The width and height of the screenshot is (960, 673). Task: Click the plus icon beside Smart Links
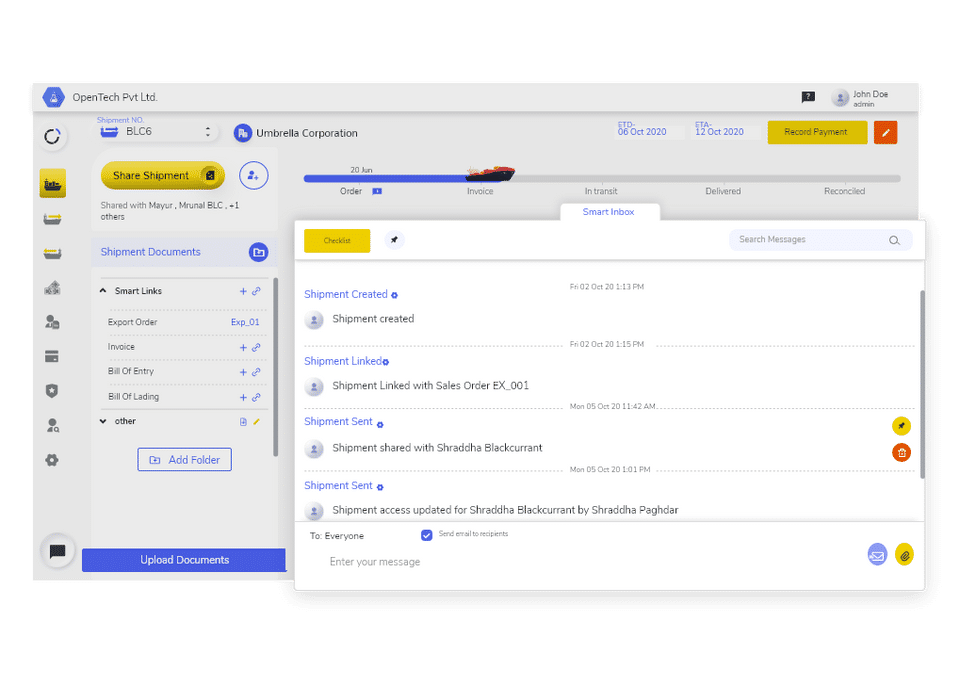coord(243,291)
